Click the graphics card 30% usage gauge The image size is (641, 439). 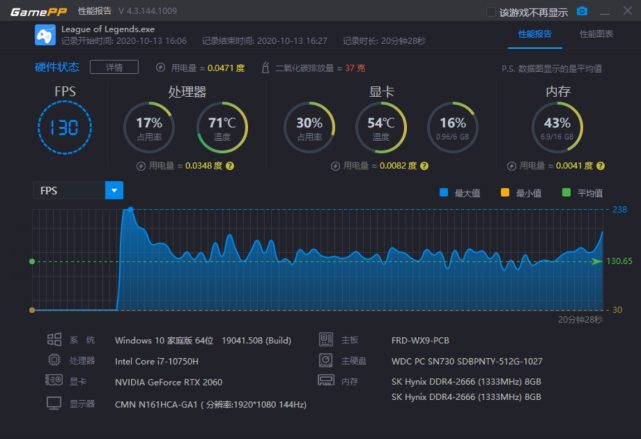(x=309, y=128)
